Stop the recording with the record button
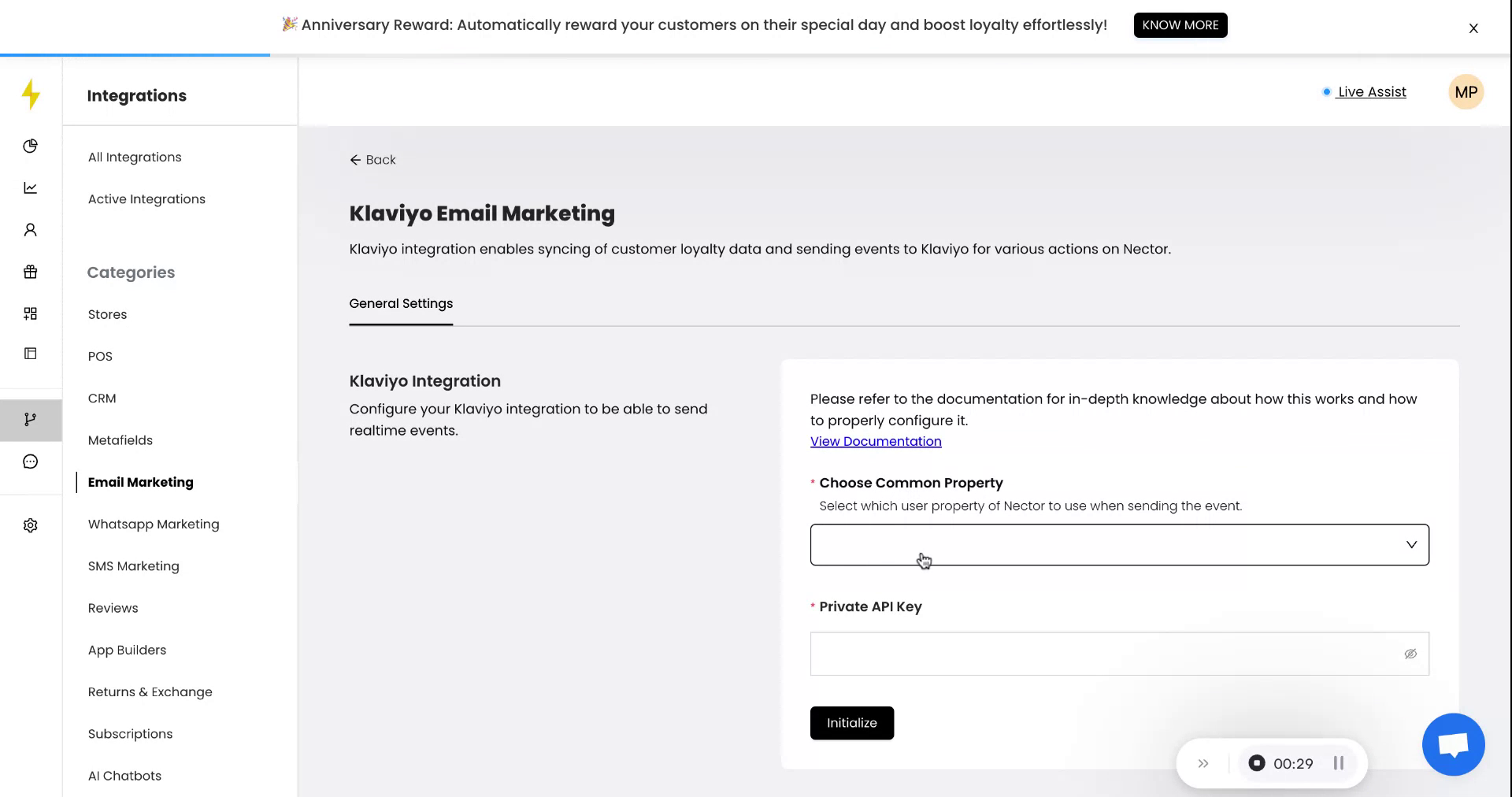1512x797 pixels. tap(1257, 763)
